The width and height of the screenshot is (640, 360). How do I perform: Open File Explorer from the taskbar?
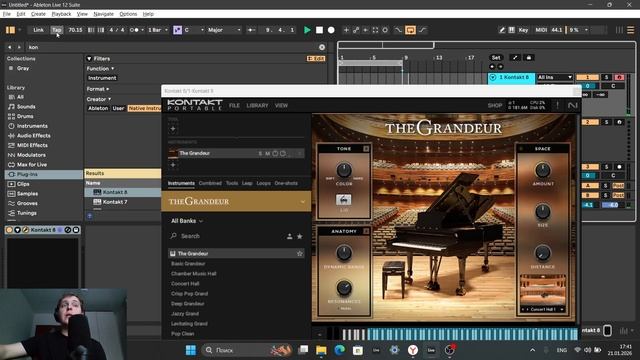point(321,350)
